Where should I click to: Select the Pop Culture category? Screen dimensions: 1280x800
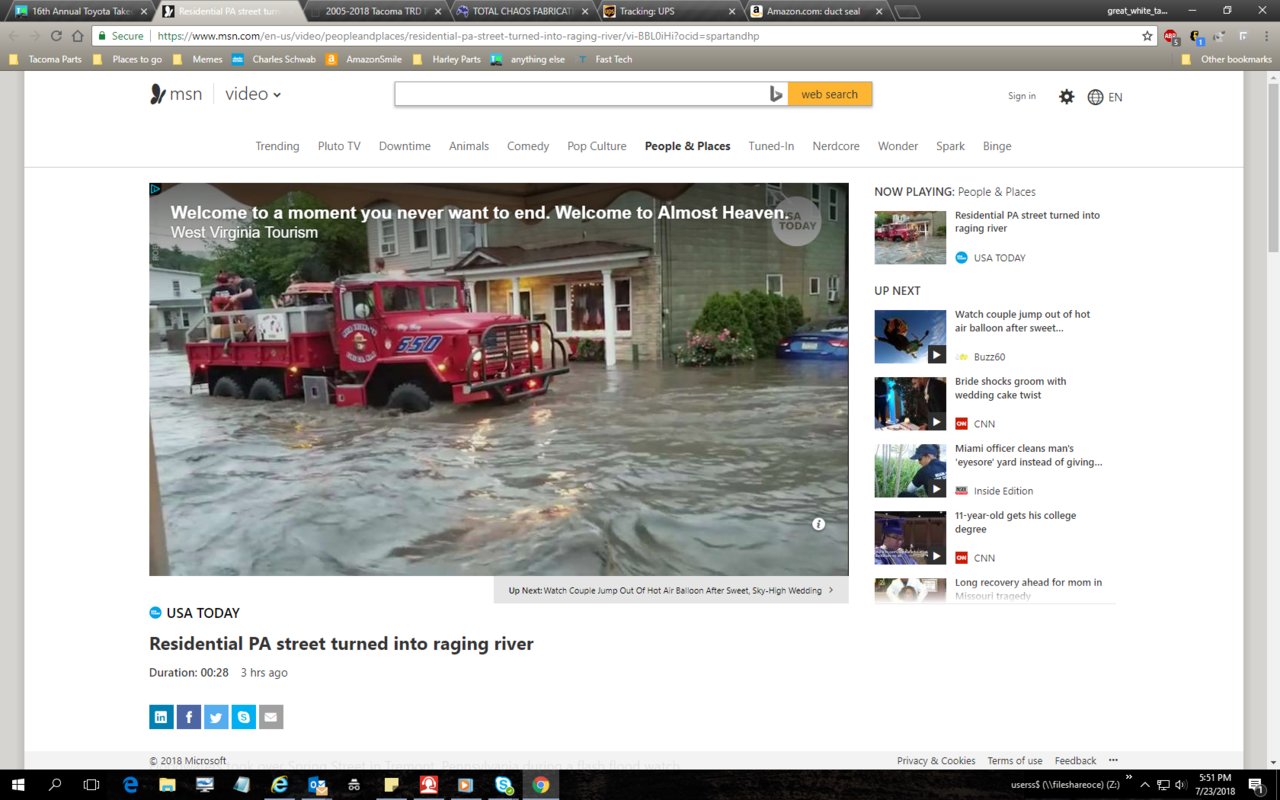597,146
